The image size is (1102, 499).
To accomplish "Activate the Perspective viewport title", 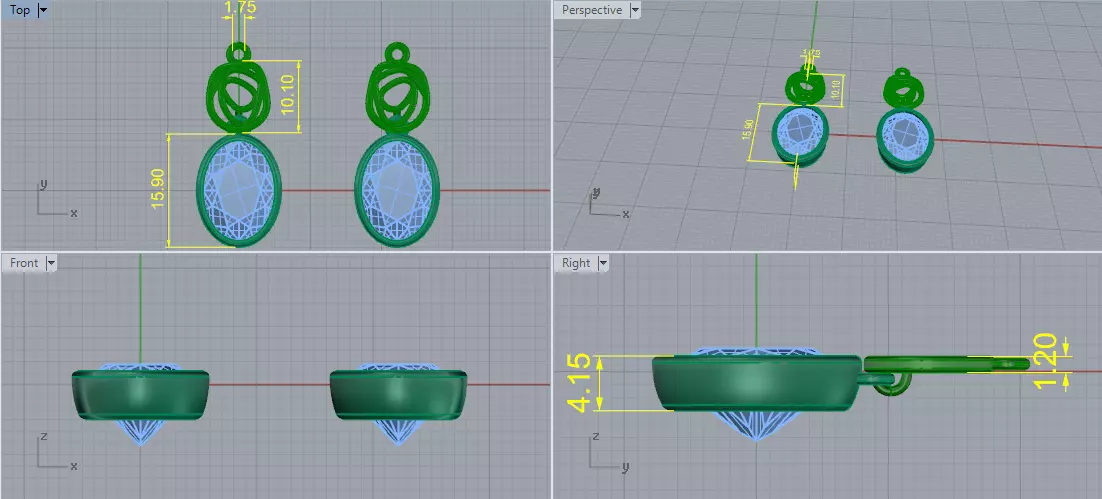I will (592, 10).
